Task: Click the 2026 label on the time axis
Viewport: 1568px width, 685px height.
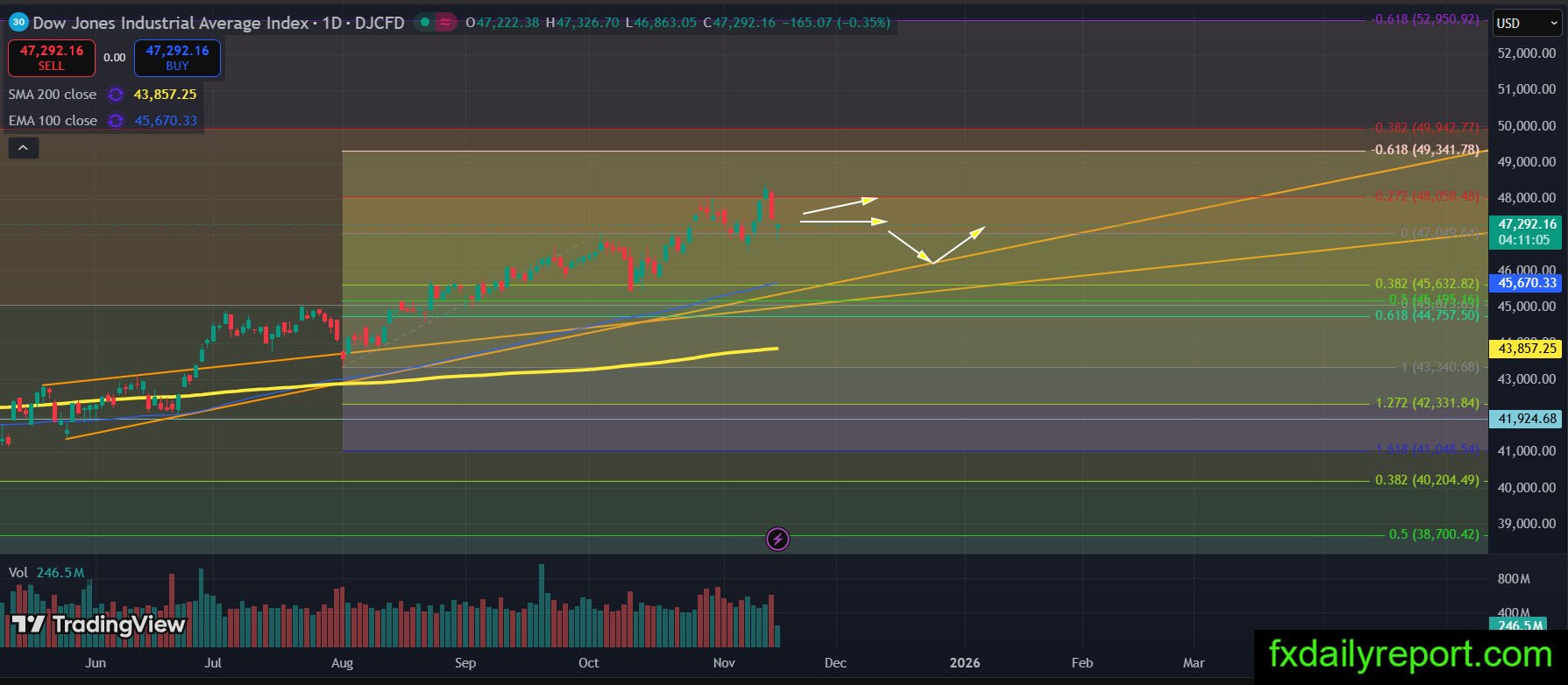Action: tap(965, 663)
